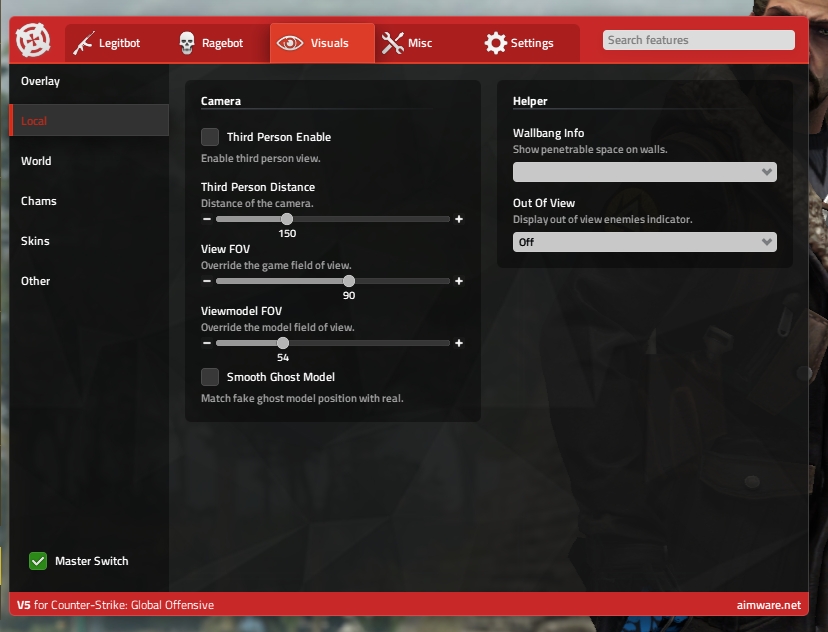This screenshot has width=828, height=632.
Task: Click the Settings gear icon
Action: [x=495, y=43]
